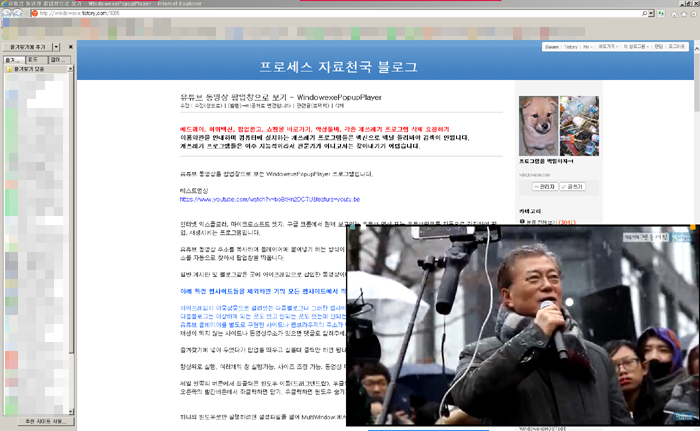Go back with the browser Back arrow
Screen dimensions: 700x431
6,13
